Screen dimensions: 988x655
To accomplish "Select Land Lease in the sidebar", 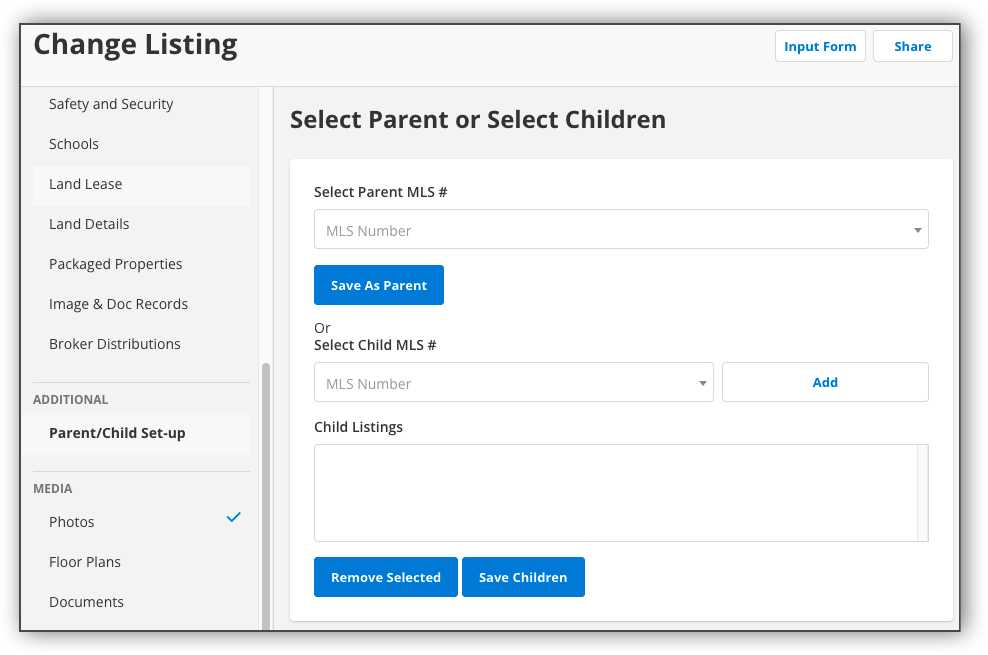I will click(x=86, y=184).
